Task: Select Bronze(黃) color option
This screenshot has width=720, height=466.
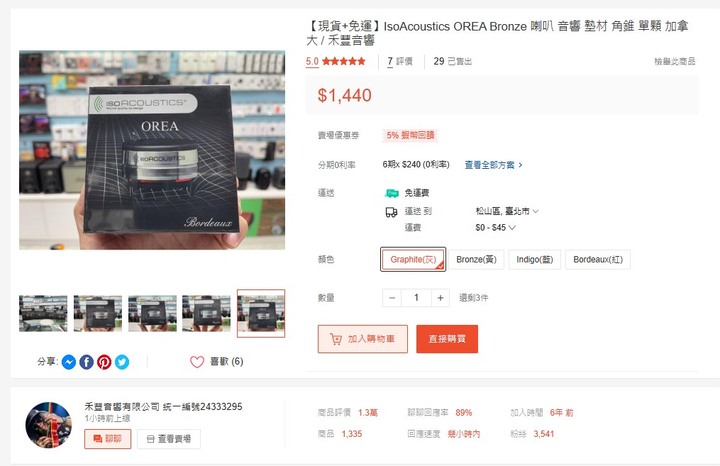Action: (x=476, y=259)
